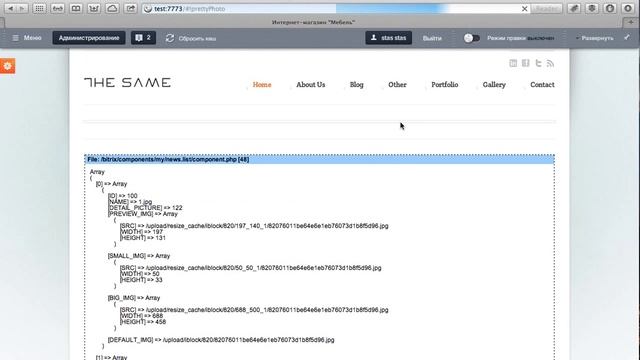
Task: Open Blog menu item
Action: click(x=356, y=84)
